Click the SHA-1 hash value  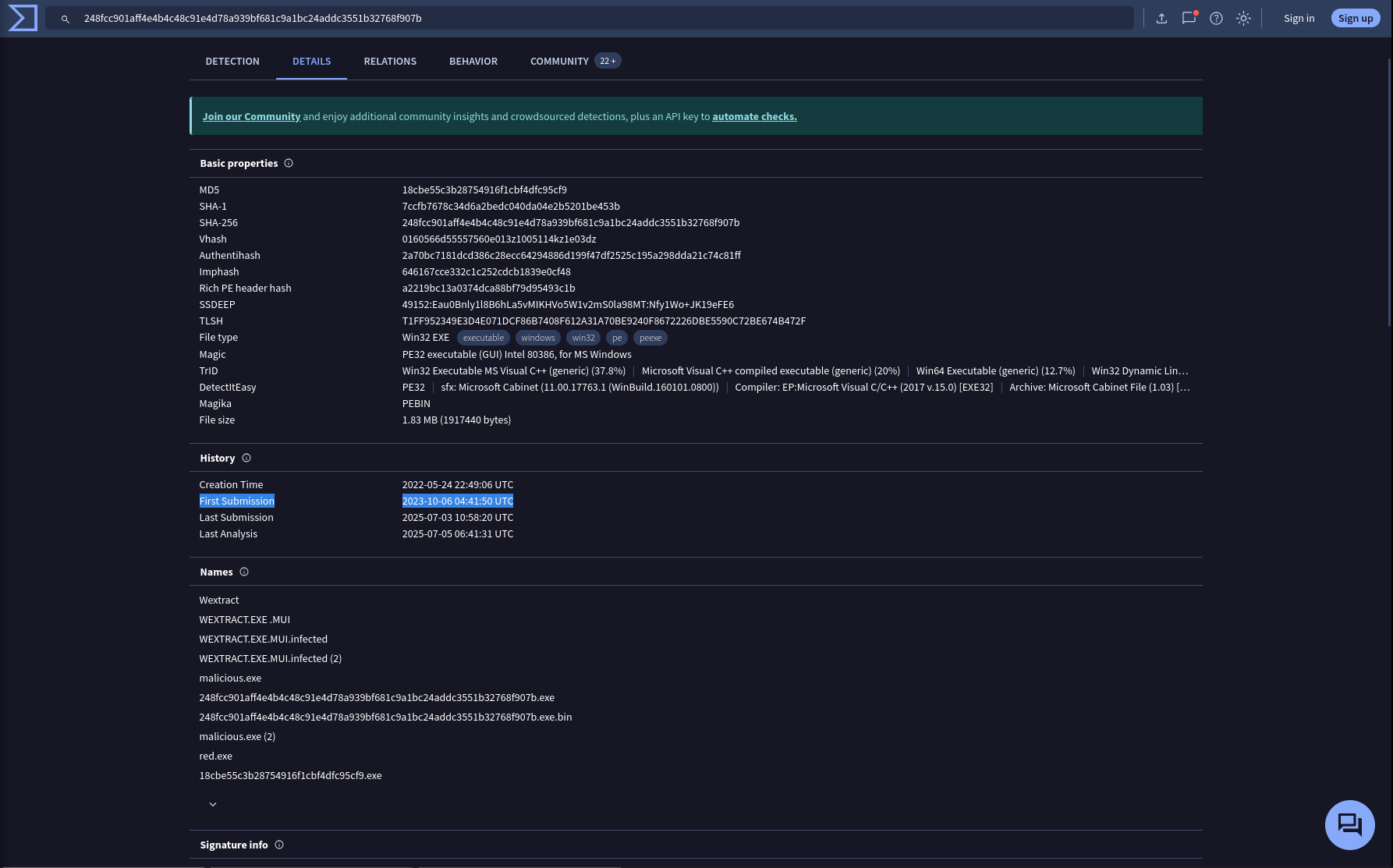point(511,206)
